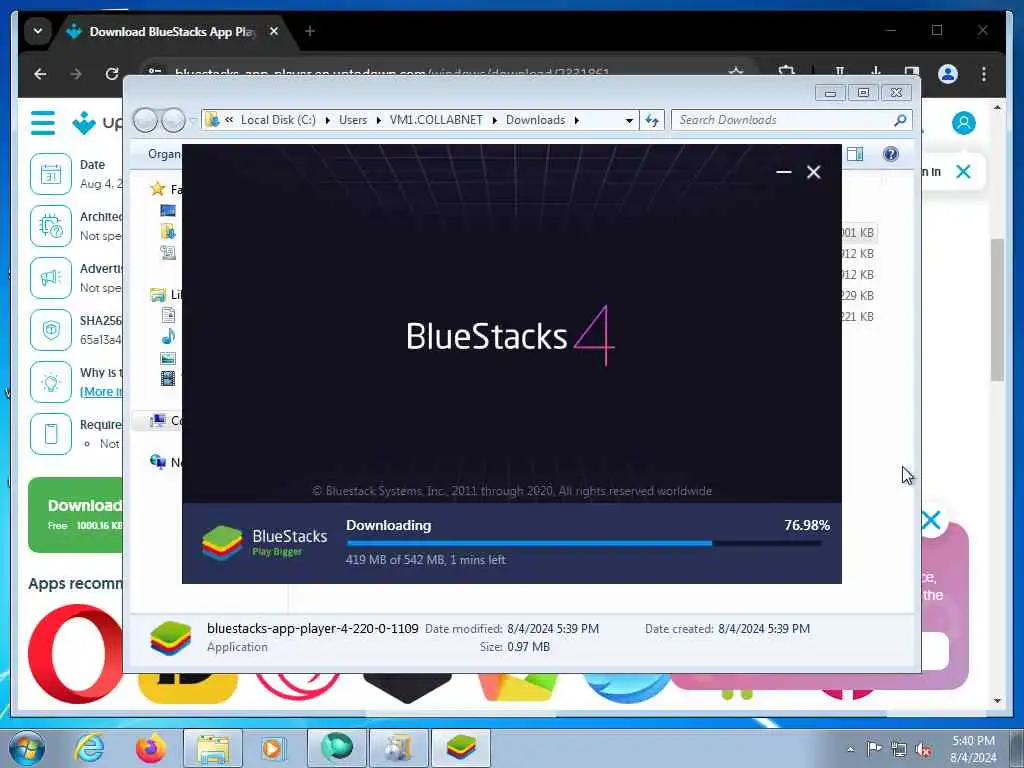
Task: Close the pink advertisement popup
Action: coord(931,520)
